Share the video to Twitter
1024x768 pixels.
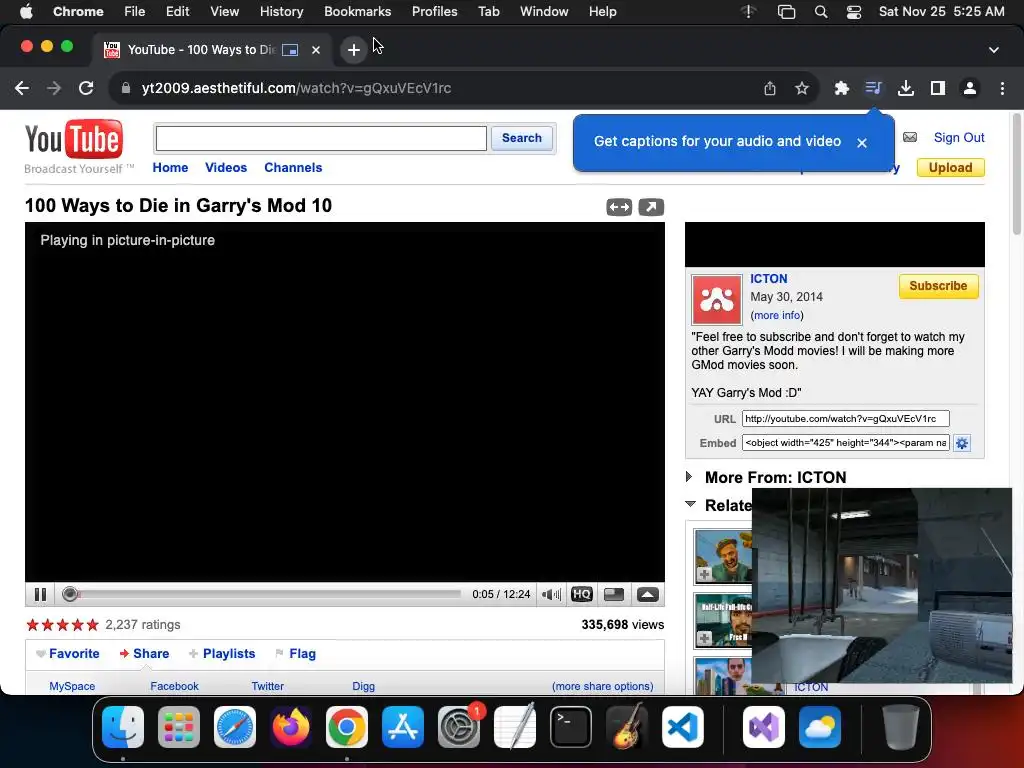(x=268, y=686)
